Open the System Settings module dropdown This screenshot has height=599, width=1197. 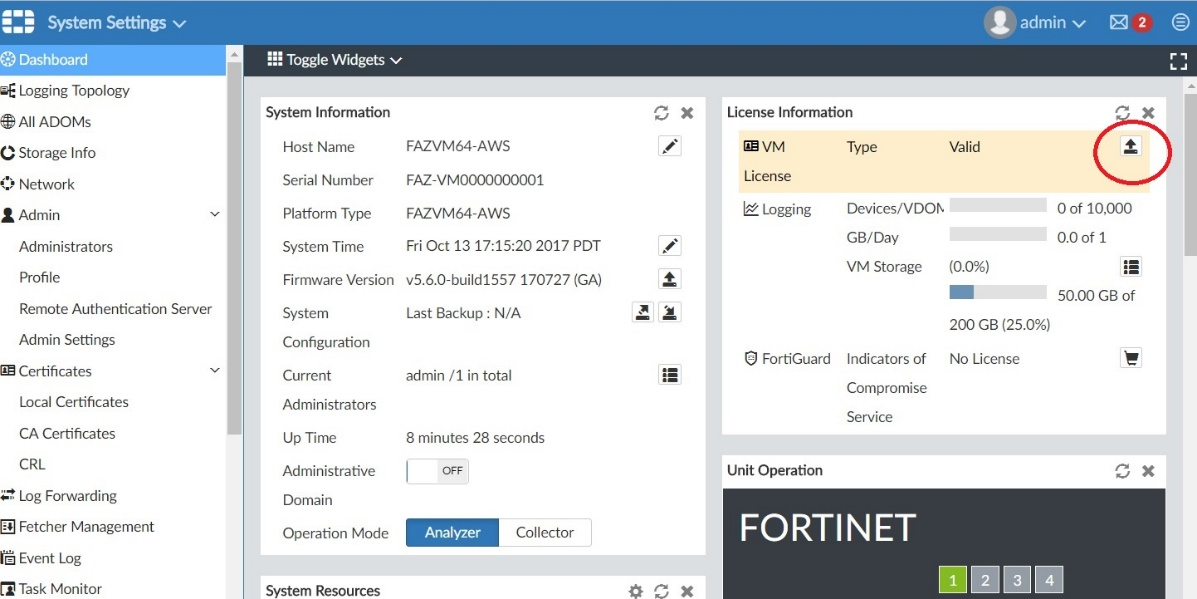[116, 22]
